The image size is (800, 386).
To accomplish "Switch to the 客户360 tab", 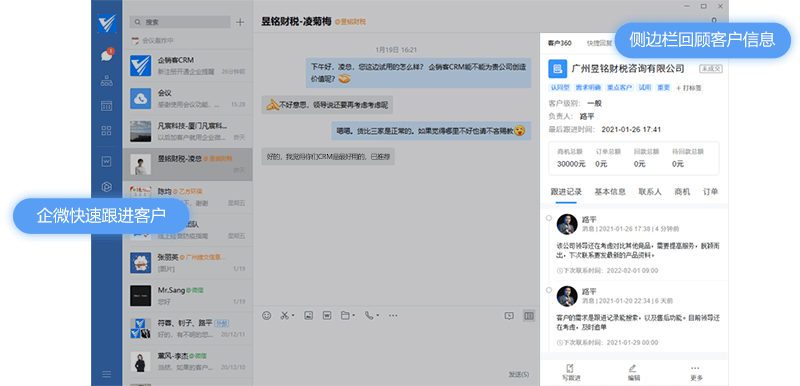I will coord(560,43).
